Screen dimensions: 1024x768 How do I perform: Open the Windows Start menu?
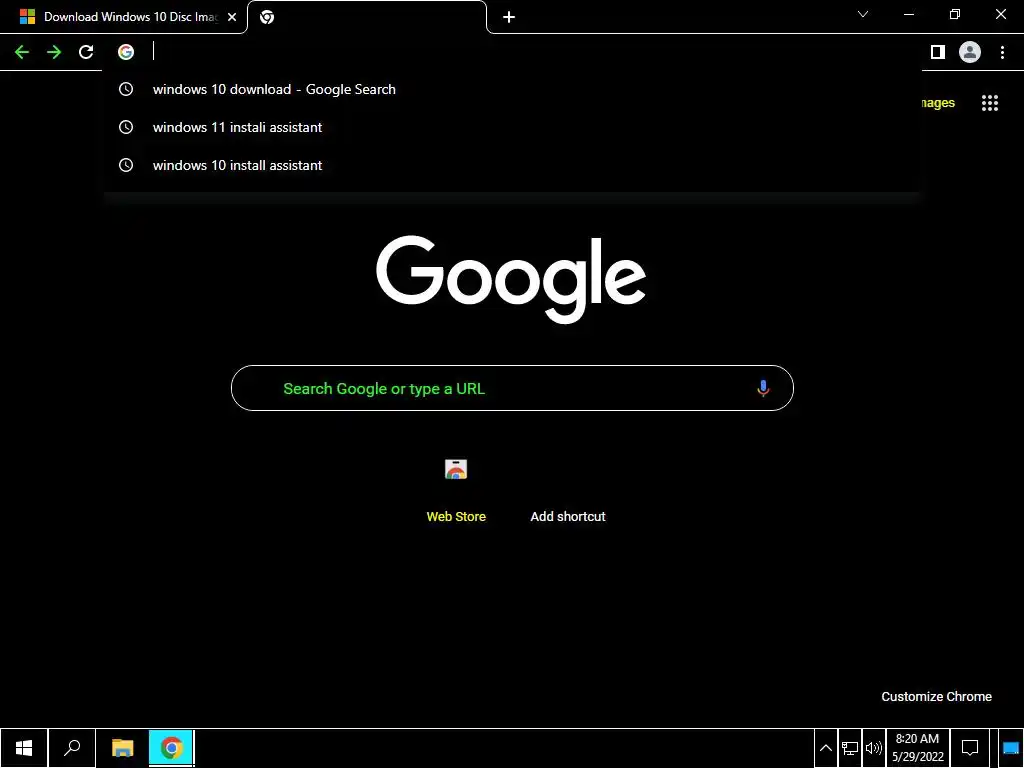click(x=24, y=748)
